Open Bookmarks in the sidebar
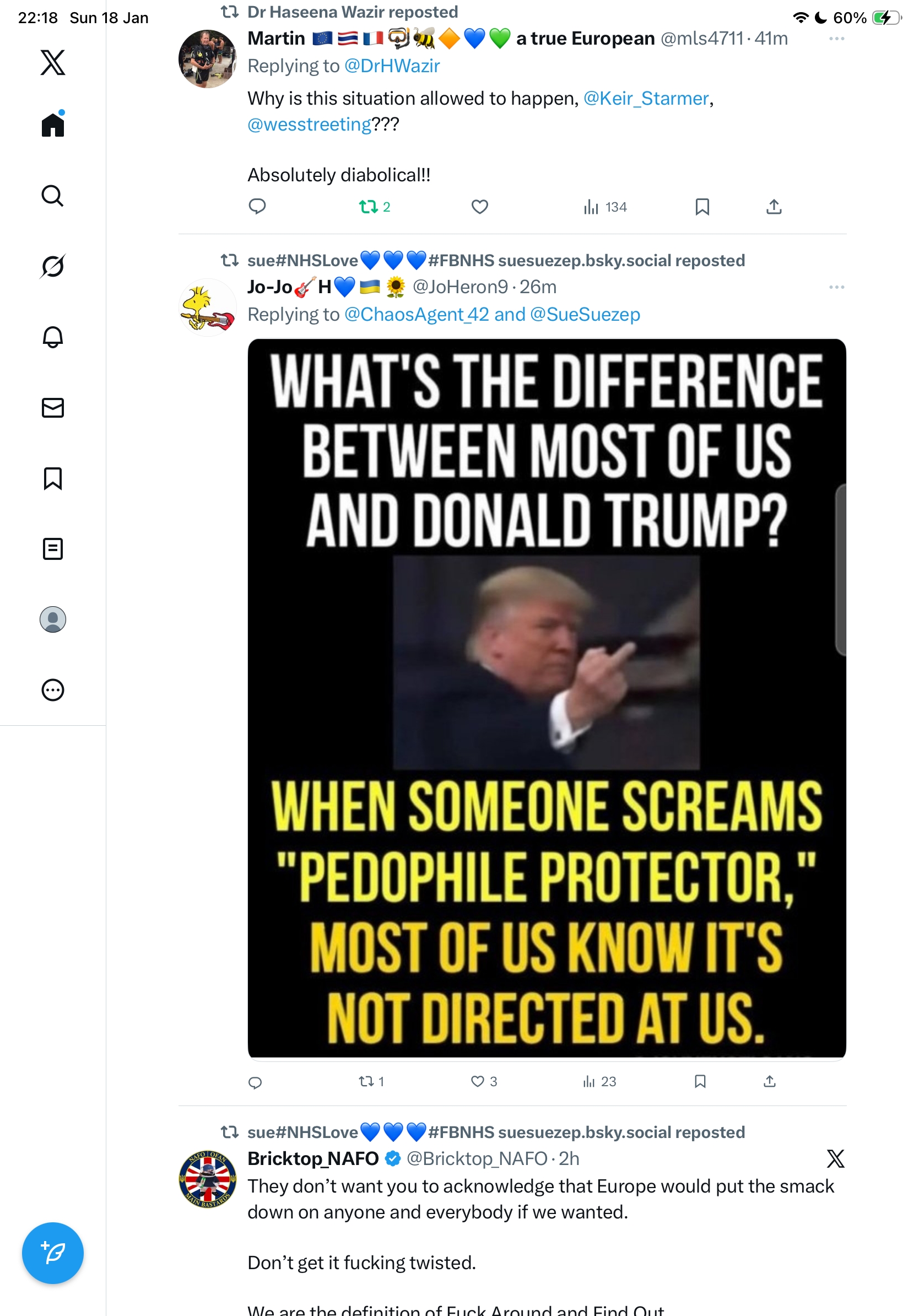Image resolution: width=919 pixels, height=1316 pixels. (x=53, y=478)
